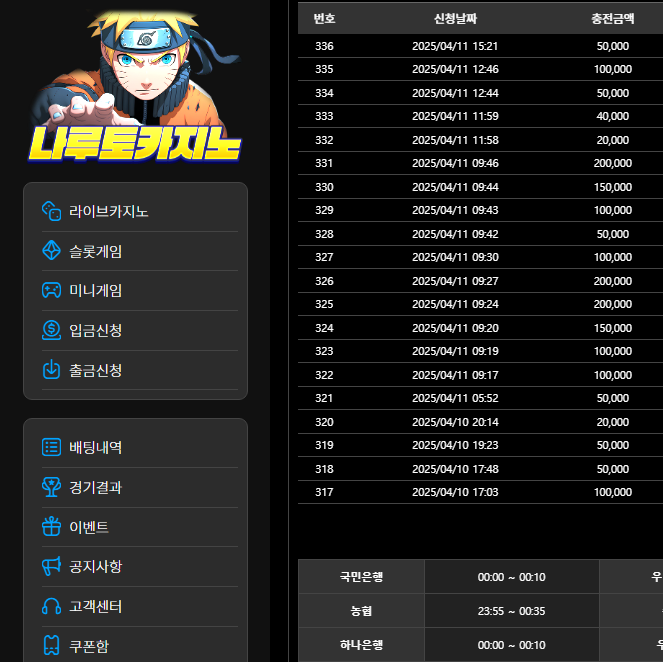Click the 국민은행 bank cell

[x=361, y=576]
